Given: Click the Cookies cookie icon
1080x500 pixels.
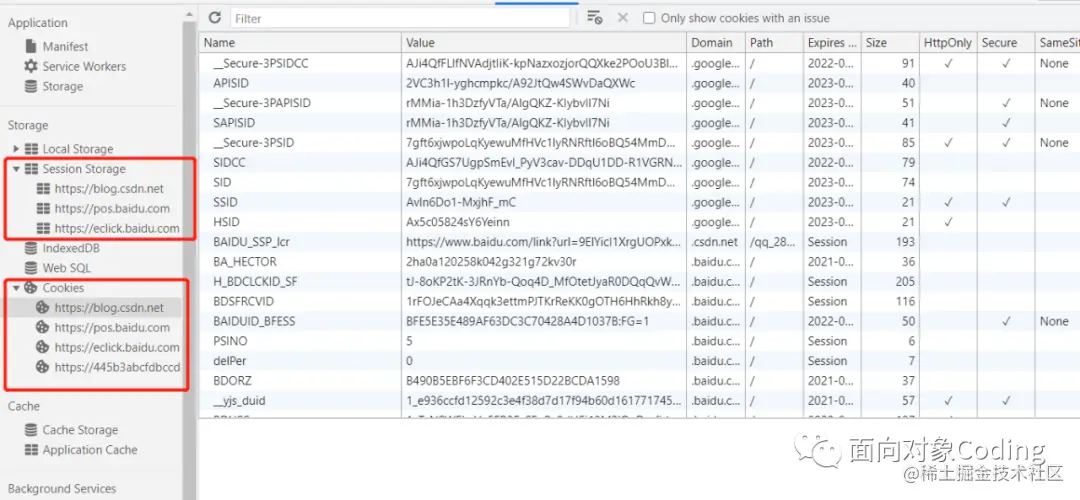Looking at the screenshot, I should coord(31,288).
